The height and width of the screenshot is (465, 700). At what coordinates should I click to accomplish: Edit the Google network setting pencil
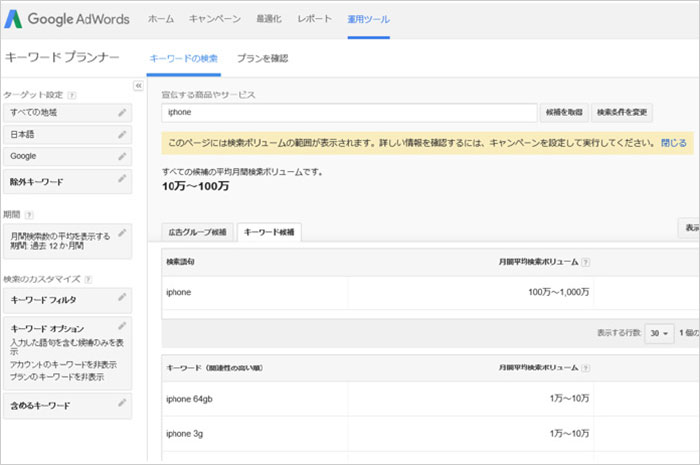point(121,156)
